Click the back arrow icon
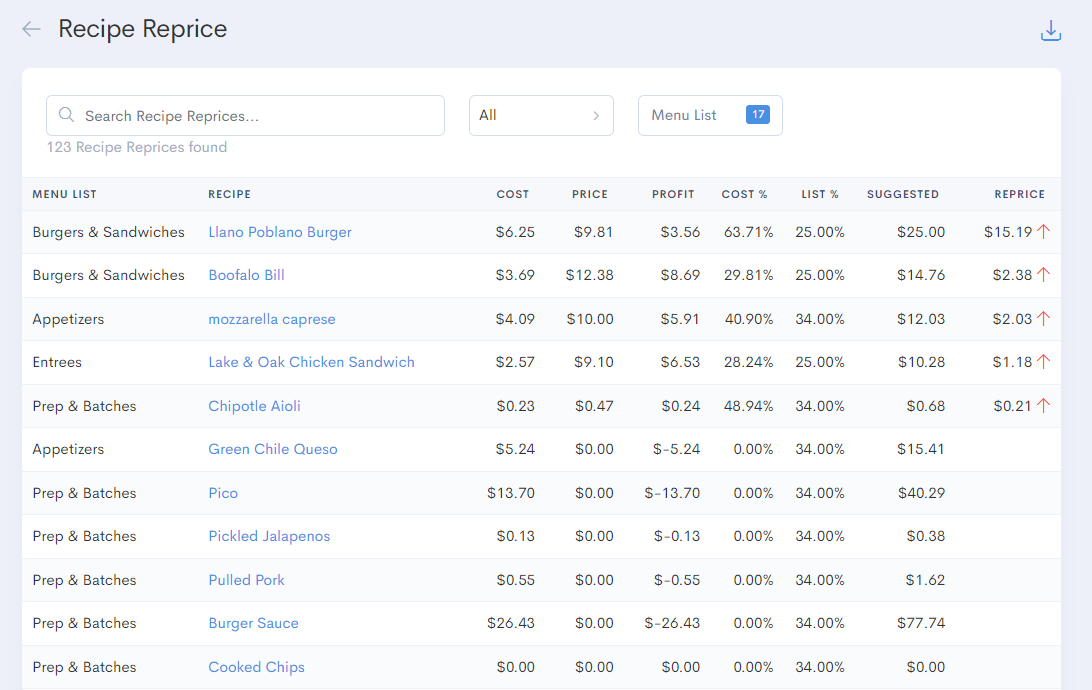The image size is (1092, 690). point(31,29)
